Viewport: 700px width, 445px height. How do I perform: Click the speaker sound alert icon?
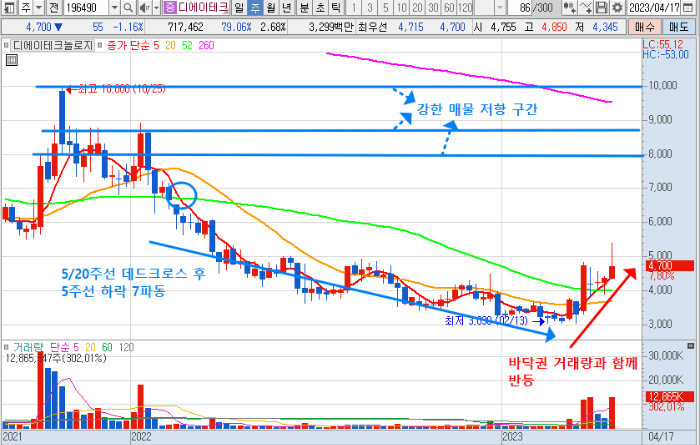pyautogui.click(x=144, y=7)
